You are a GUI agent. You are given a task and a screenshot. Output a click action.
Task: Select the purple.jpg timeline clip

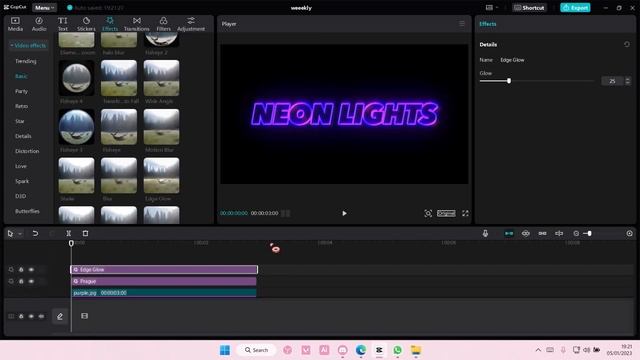164,293
